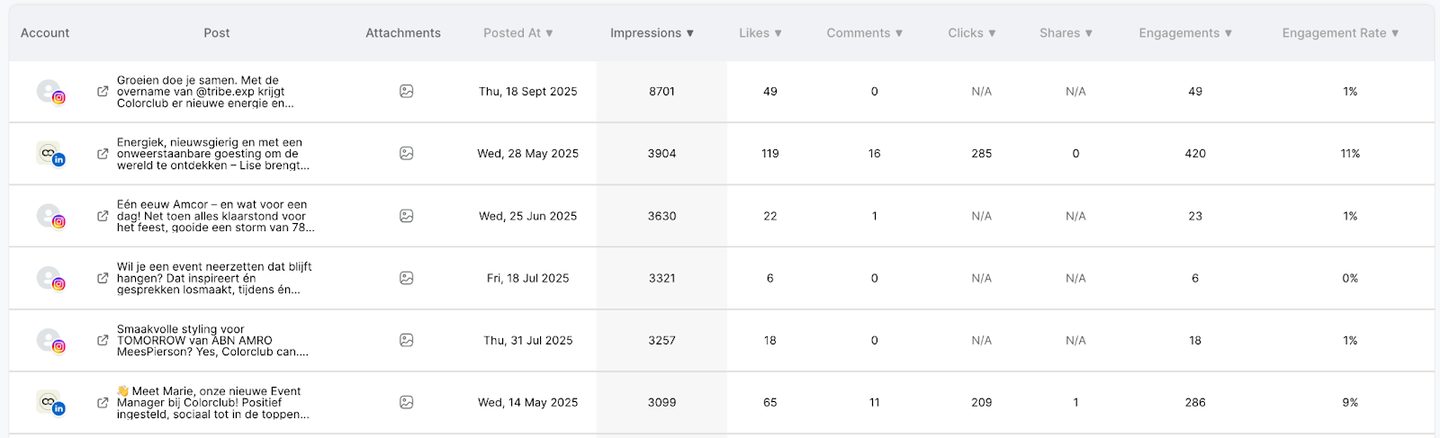Open post text 'Smaakvolle styling voor TOMORROW'

[214, 340]
